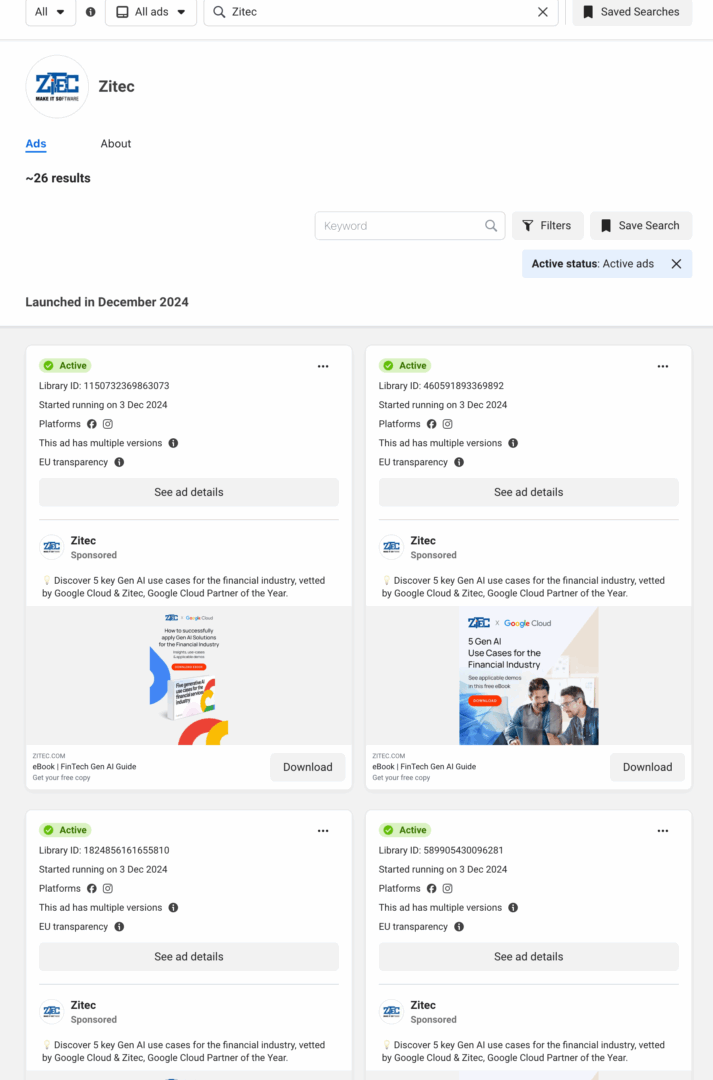Click the info icon next to the All dropdown
This screenshot has width=713, height=1080.
click(x=89, y=13)
